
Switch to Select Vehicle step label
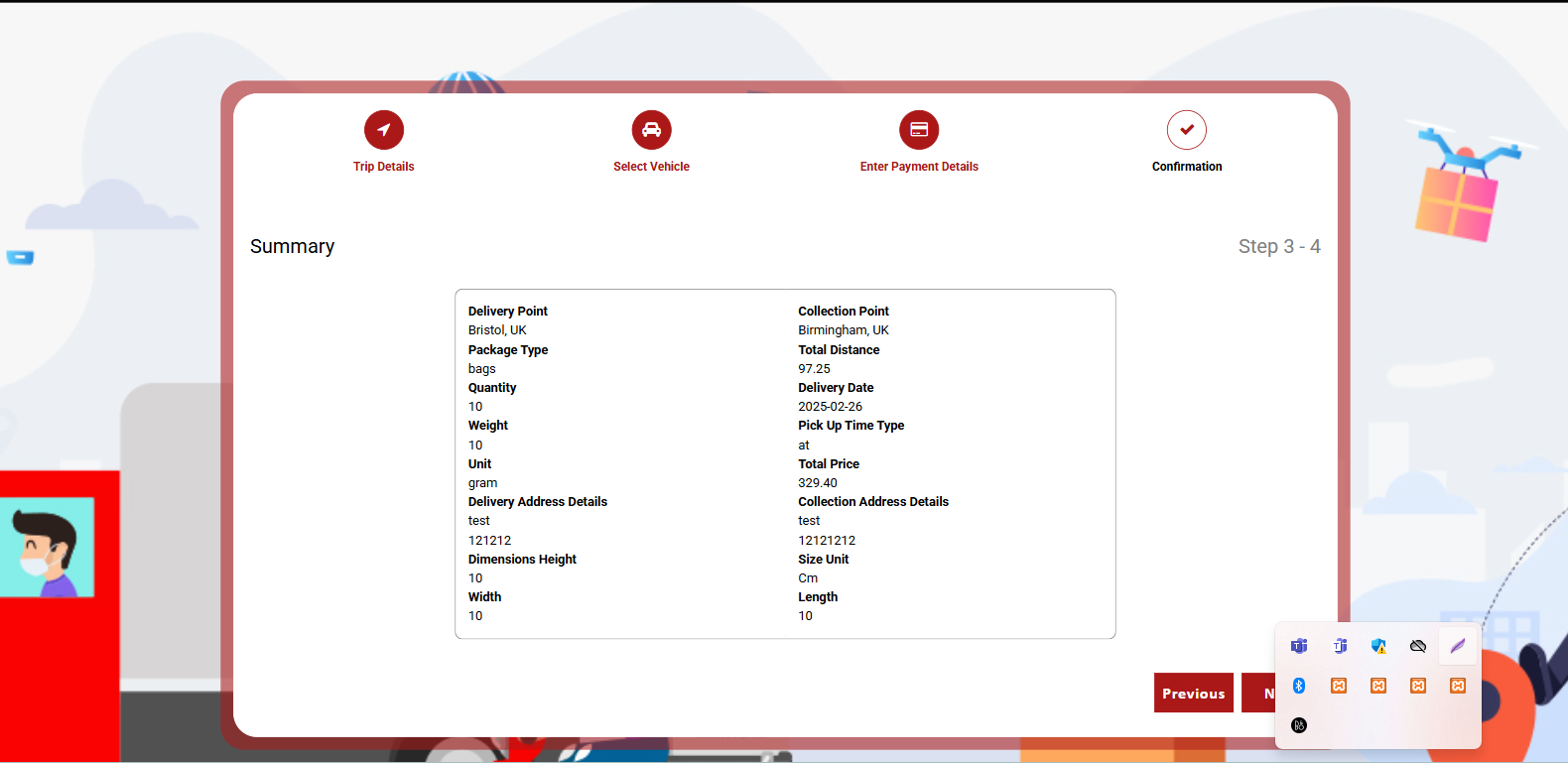(x=651, y=167)
